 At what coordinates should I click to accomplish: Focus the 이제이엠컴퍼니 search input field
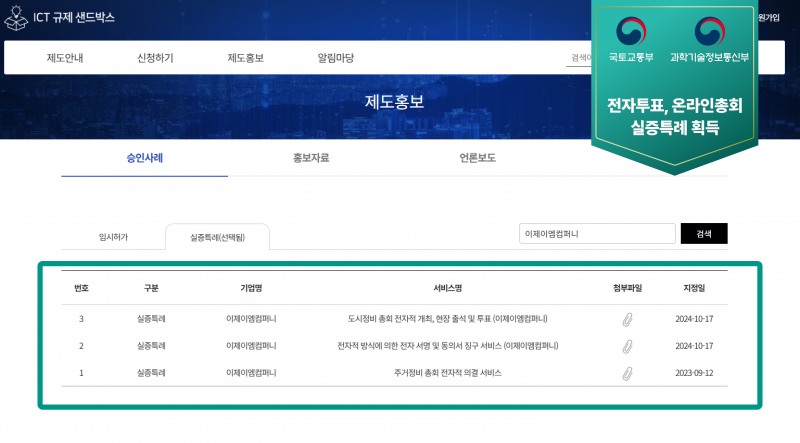pyautogui.click(x=597, y=234)
